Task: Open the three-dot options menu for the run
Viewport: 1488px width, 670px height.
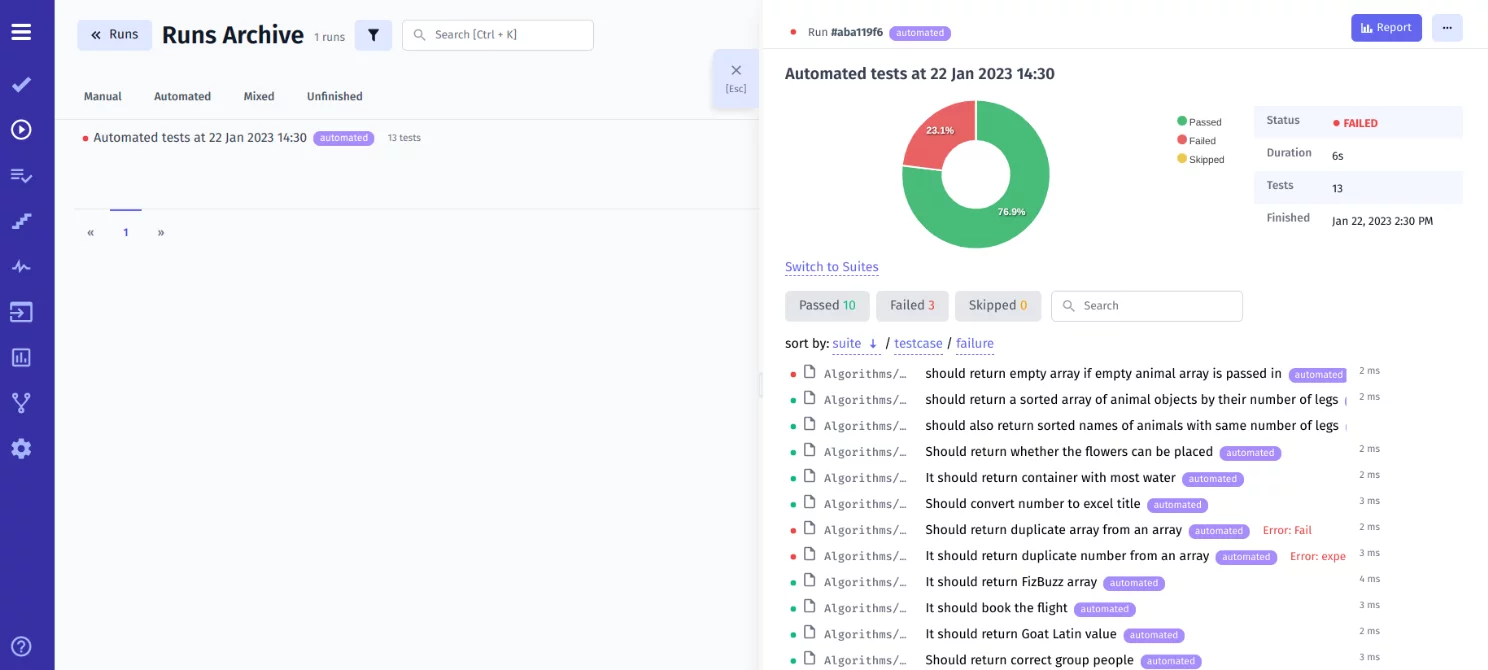Action: pos(1447,28)
